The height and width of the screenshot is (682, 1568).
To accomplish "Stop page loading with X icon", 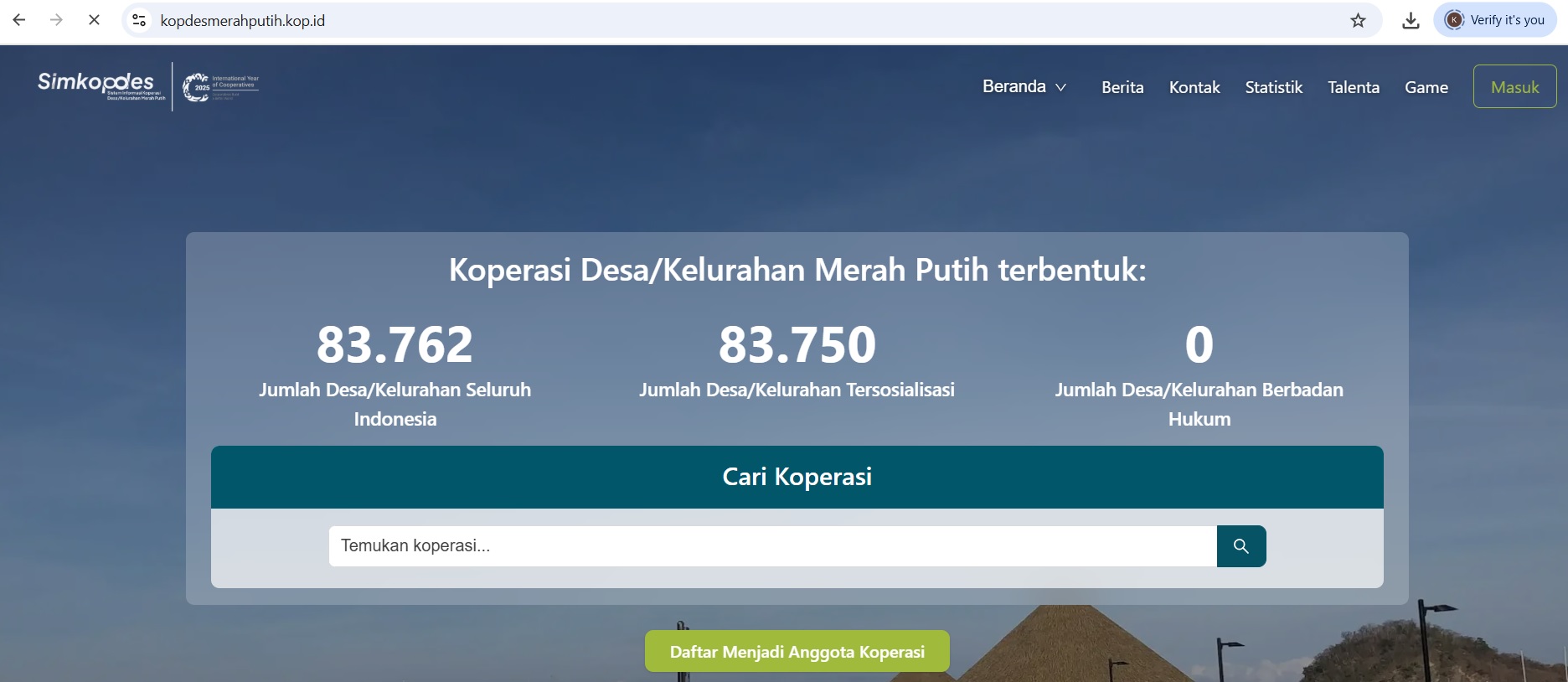I will click(x=94, y=20).
